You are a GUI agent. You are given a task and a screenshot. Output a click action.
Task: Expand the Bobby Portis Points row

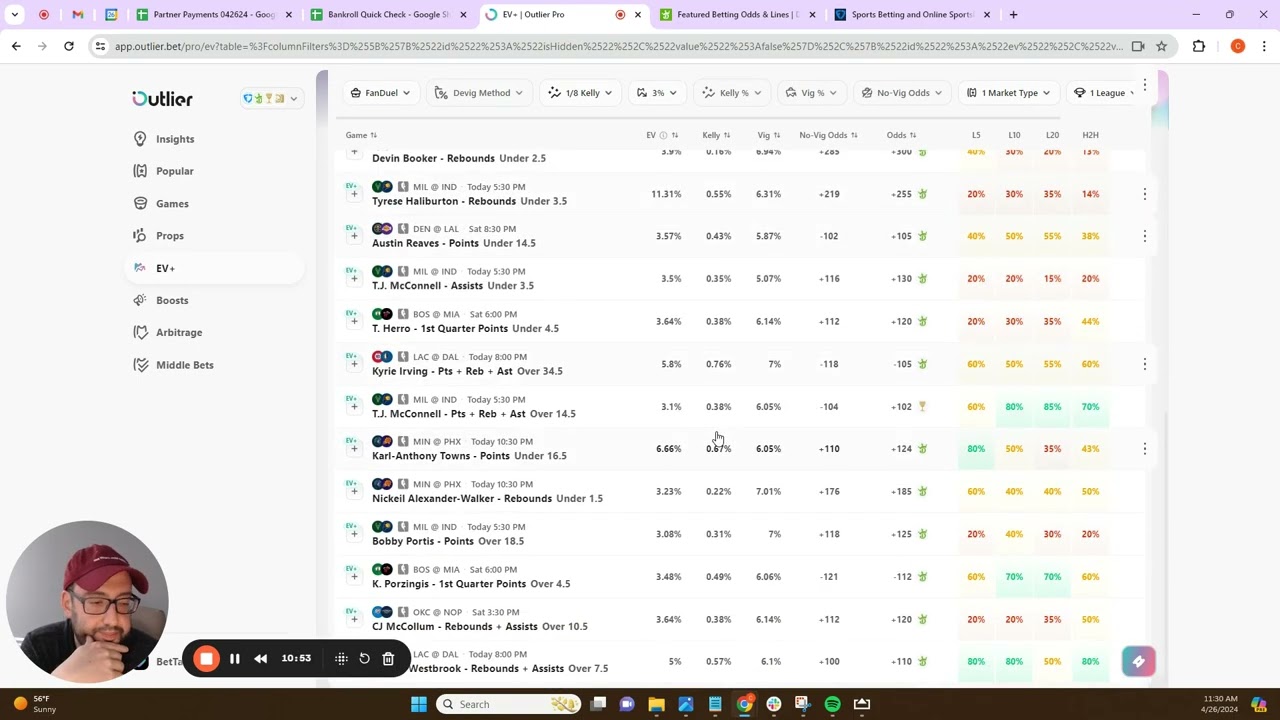point(354,534)
